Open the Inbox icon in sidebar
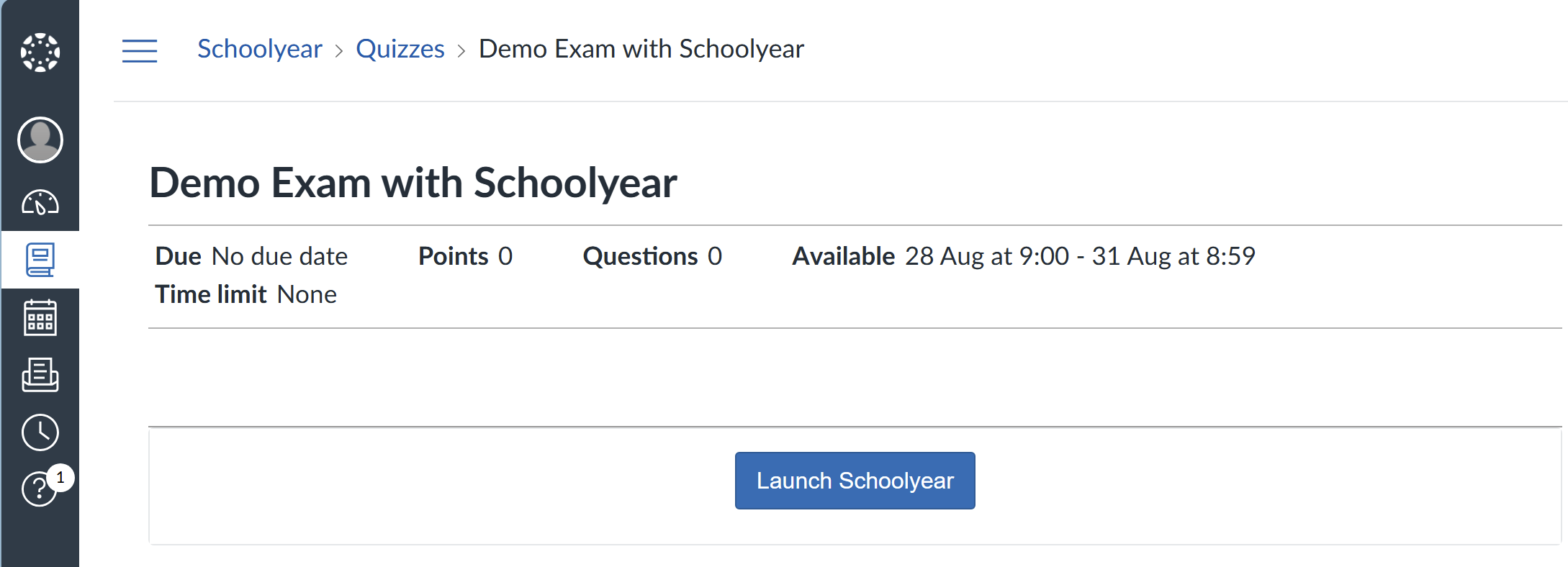The height and width of the screenshot is (567, 1568). pyautogui.click(x=40, y=375)
